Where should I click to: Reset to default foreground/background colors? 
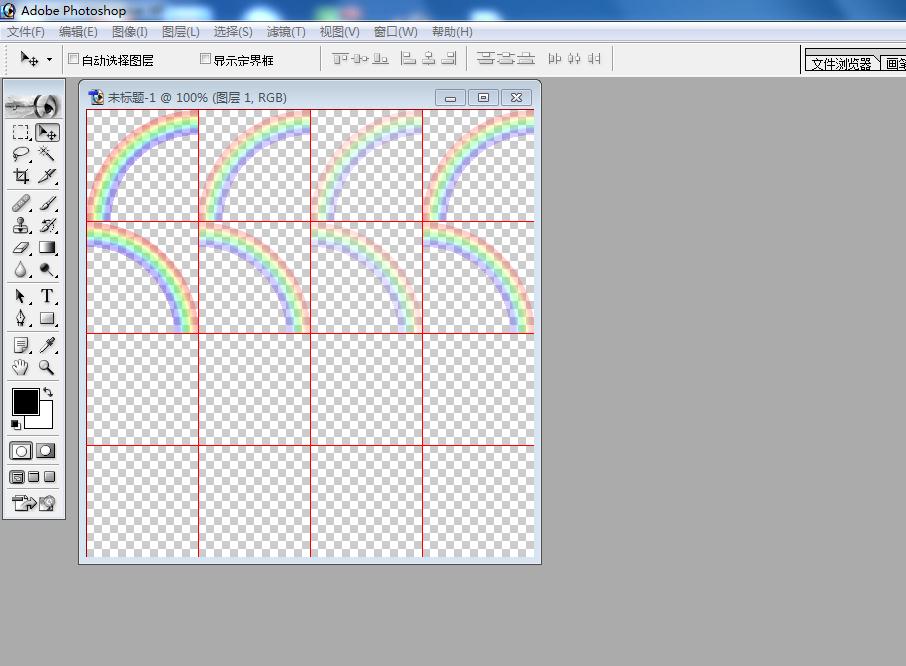point(16,425)
